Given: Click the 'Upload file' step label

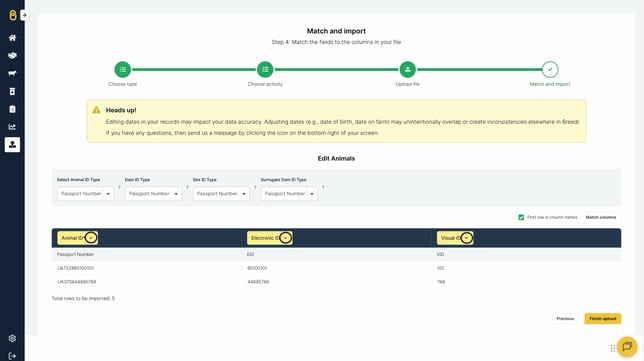Looking at the screenshot, I should 407,84.
